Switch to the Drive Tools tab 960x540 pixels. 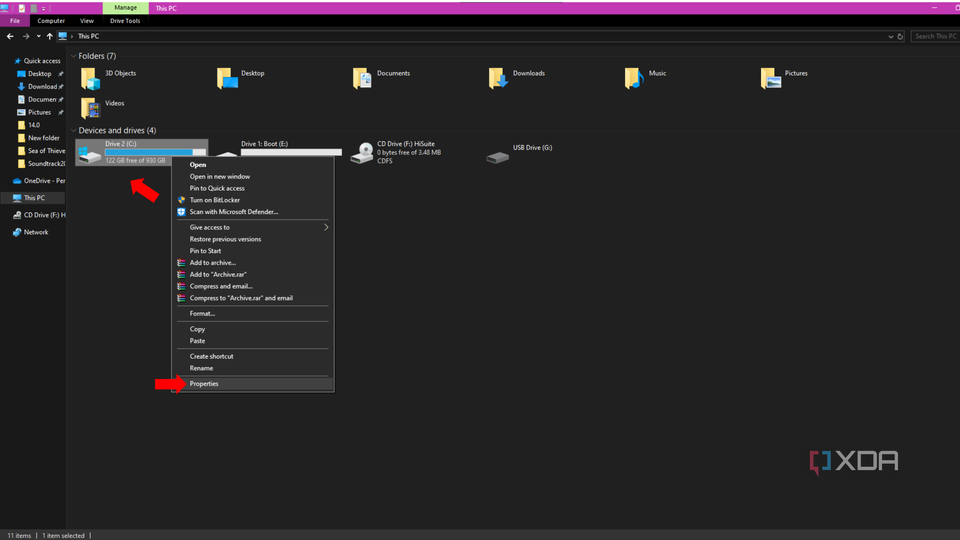click(125, 21)
